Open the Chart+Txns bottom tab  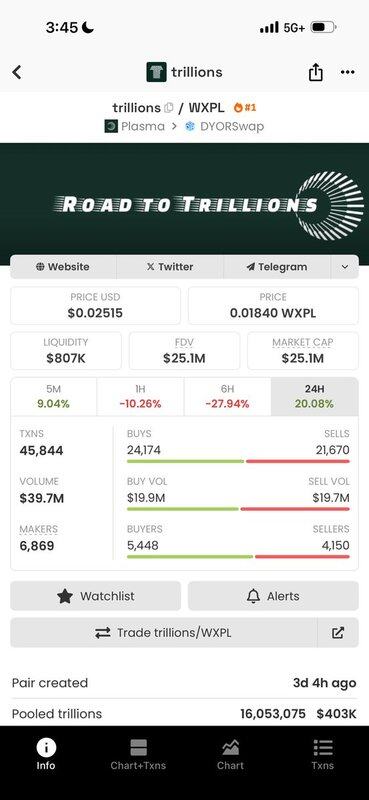[x=138, y=755]
